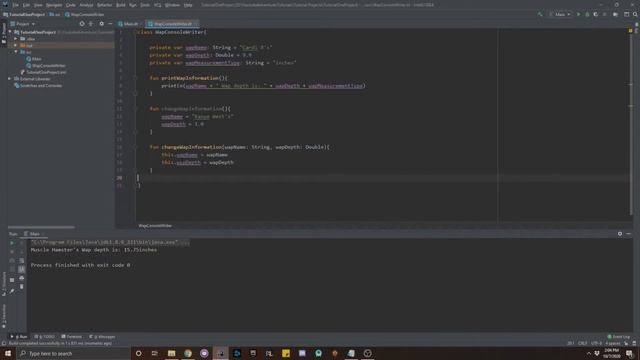The height and width of the screenshot is (360, 640).
Task: Click the IntelliJ icon on taskbar
Action: coord(220,353)
